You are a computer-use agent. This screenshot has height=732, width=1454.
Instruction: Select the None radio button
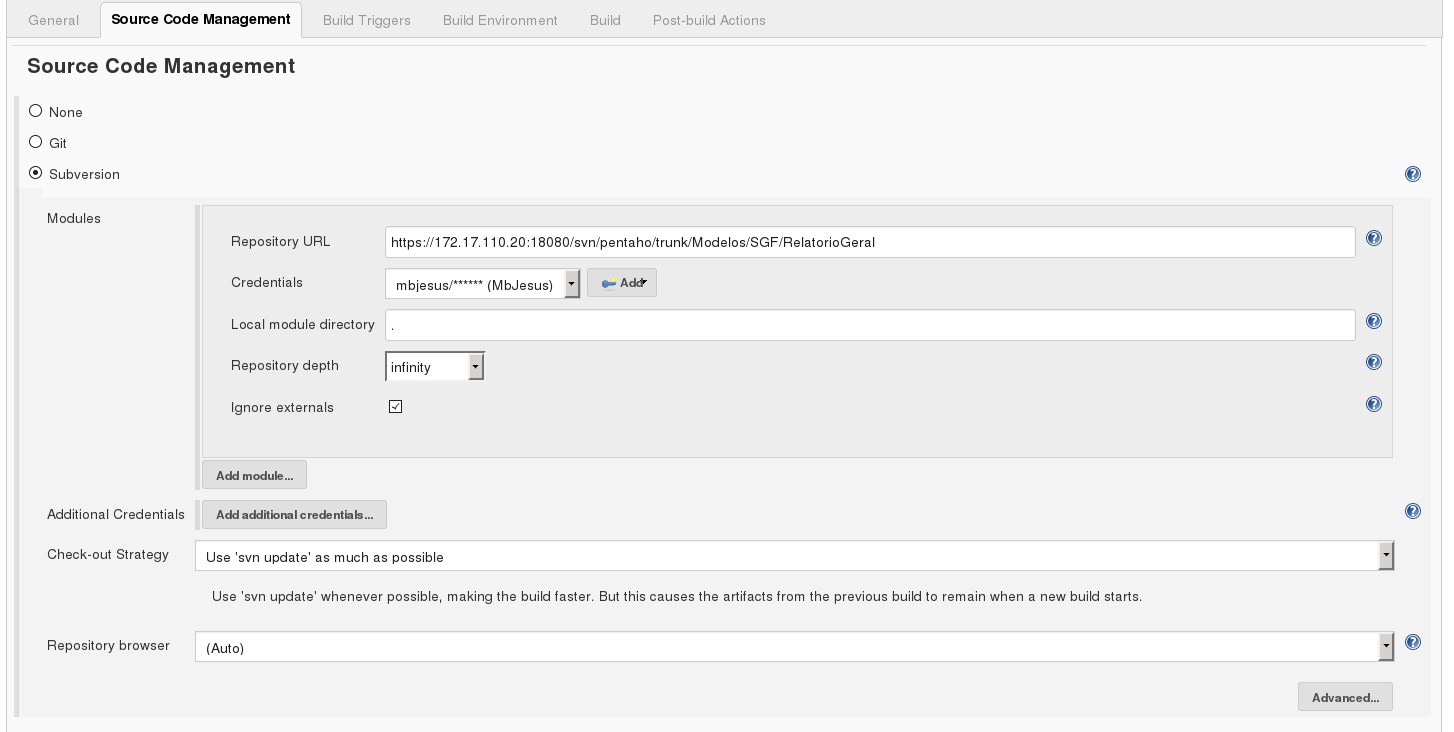click(36, 111)
